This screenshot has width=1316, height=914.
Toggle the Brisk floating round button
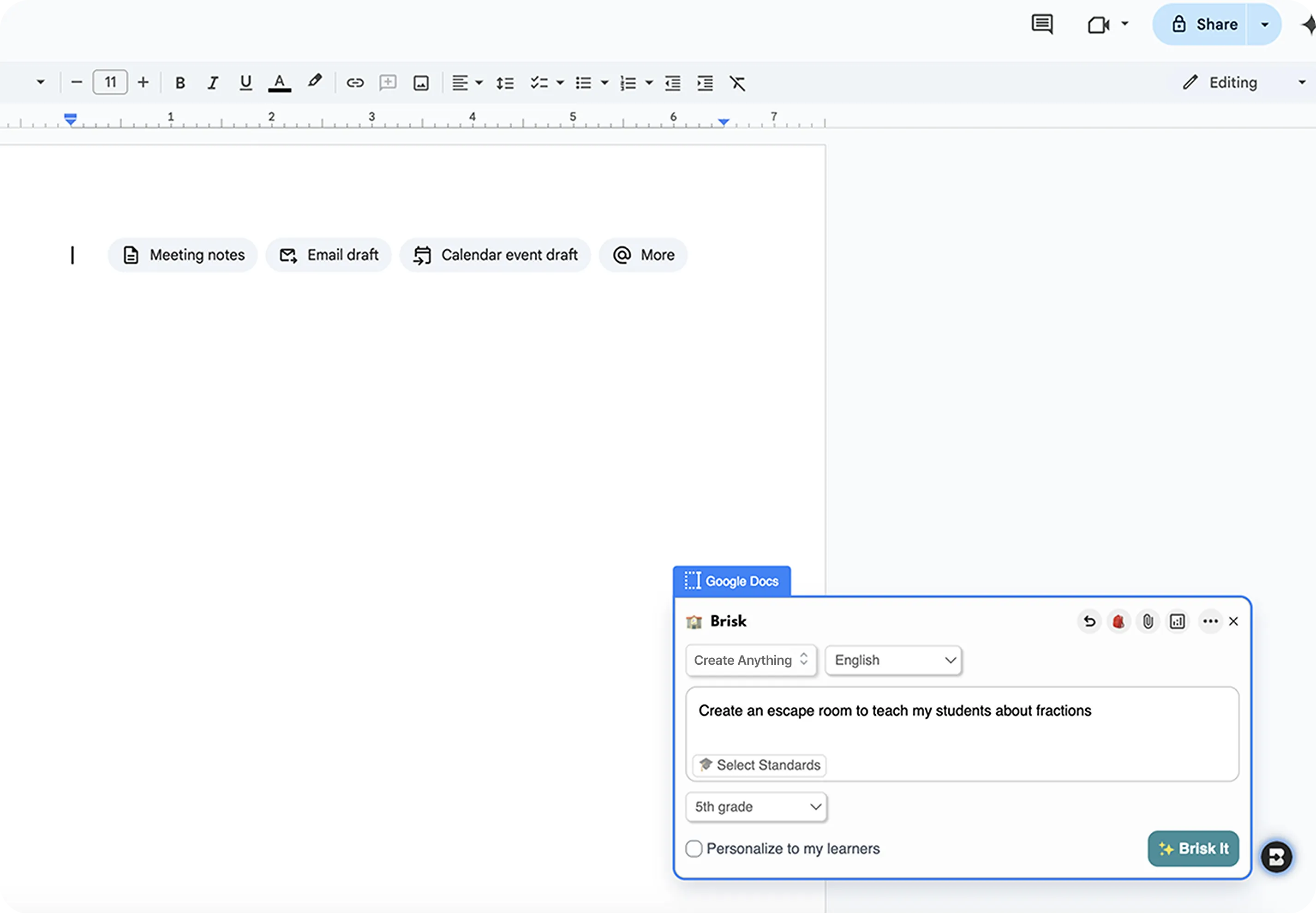tap(1276, 857)
